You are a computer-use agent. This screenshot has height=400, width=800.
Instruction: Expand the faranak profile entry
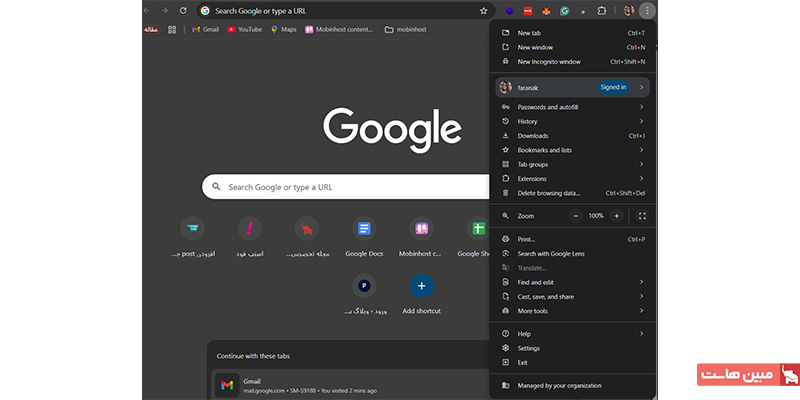(x=572, y=87)
